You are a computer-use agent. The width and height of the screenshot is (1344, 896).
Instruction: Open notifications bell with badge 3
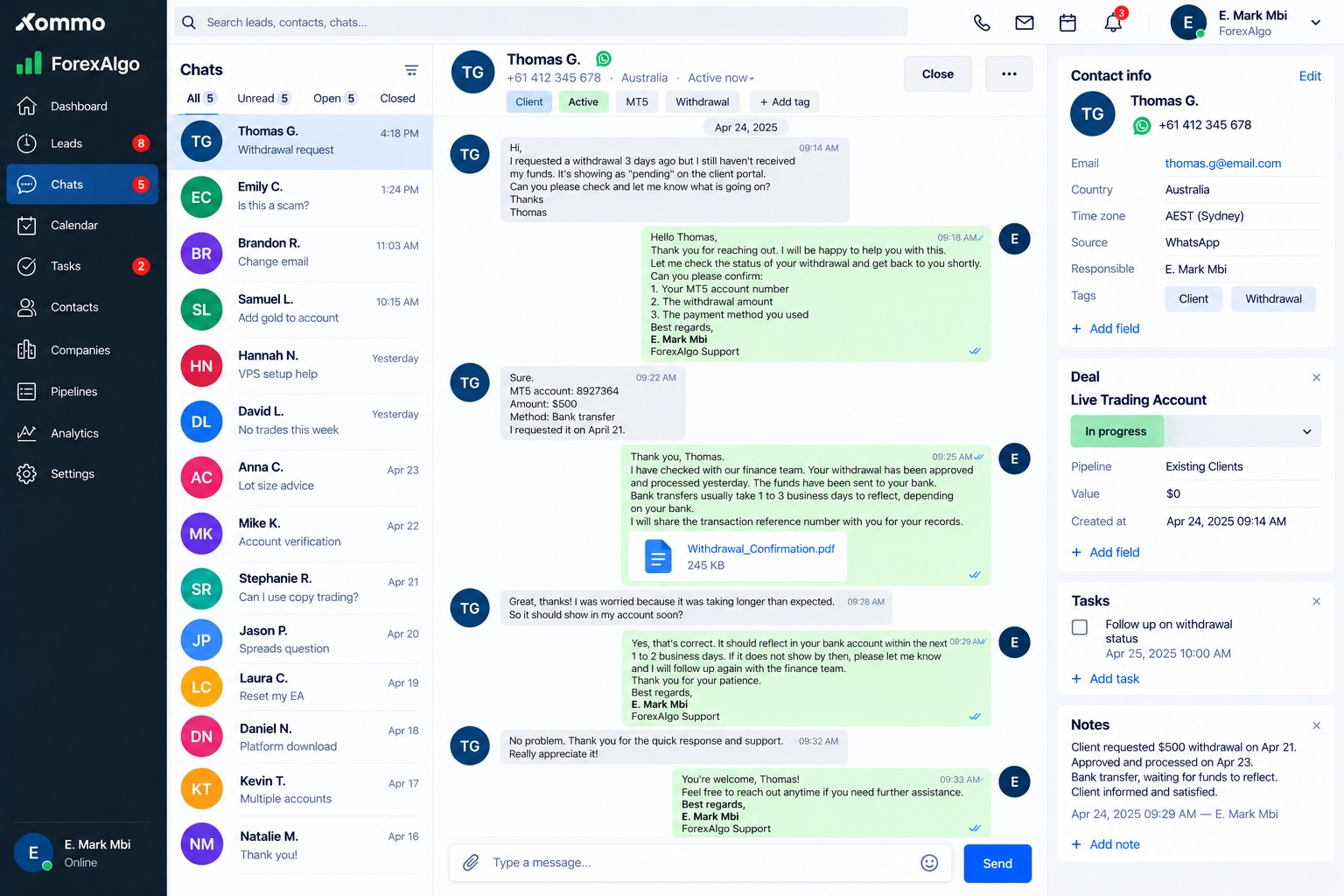coord(1114,22)
